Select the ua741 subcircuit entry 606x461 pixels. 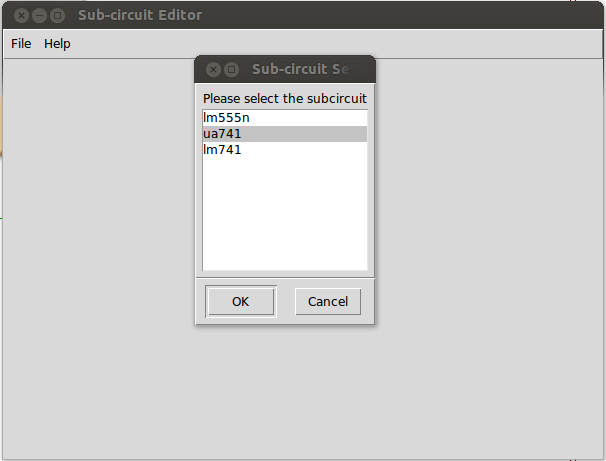285,134
